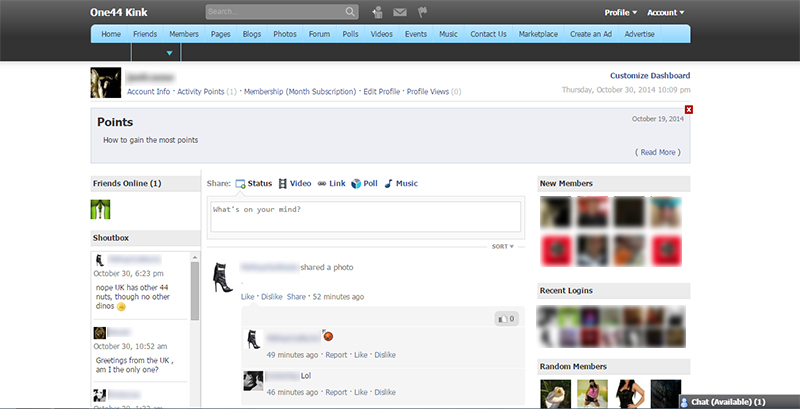Click the search magnifier icon

pyautogui.click(x=350, y=13)
